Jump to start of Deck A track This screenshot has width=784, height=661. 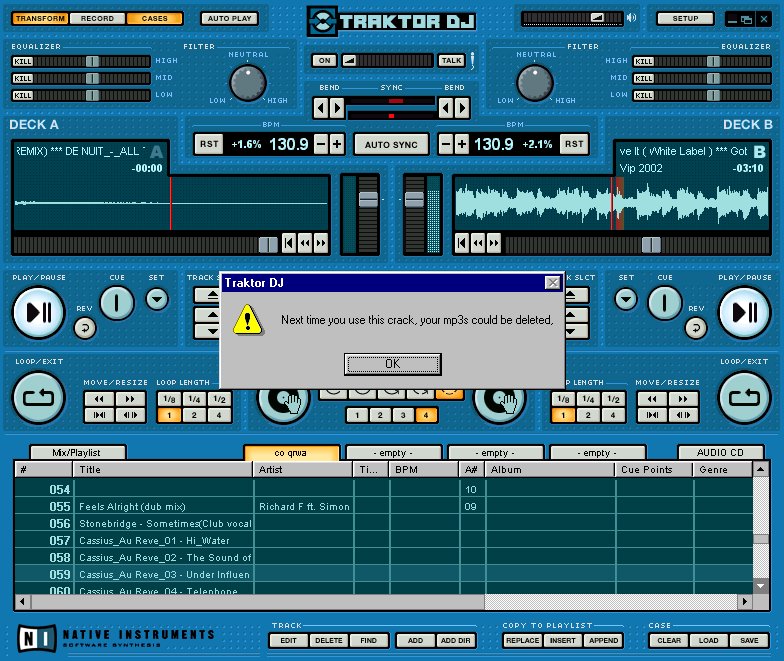point(288,244)
